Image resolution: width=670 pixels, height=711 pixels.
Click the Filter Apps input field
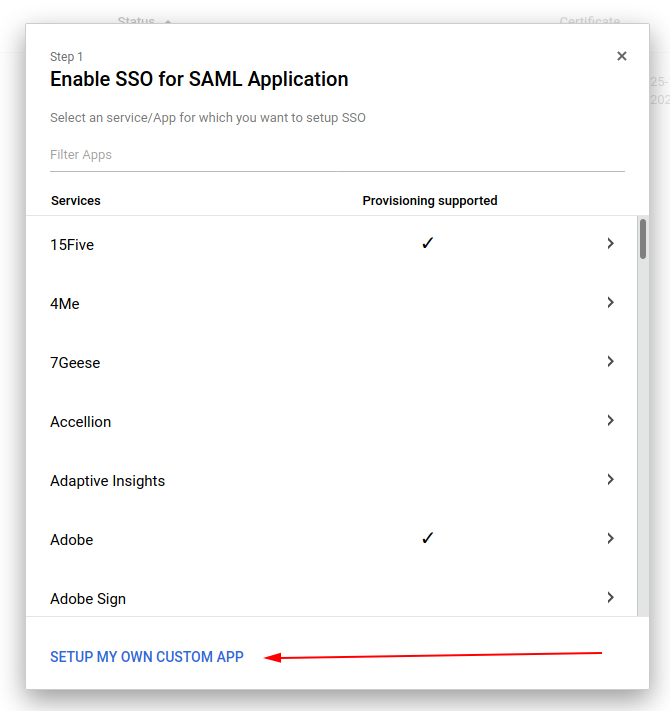point(337,155)
